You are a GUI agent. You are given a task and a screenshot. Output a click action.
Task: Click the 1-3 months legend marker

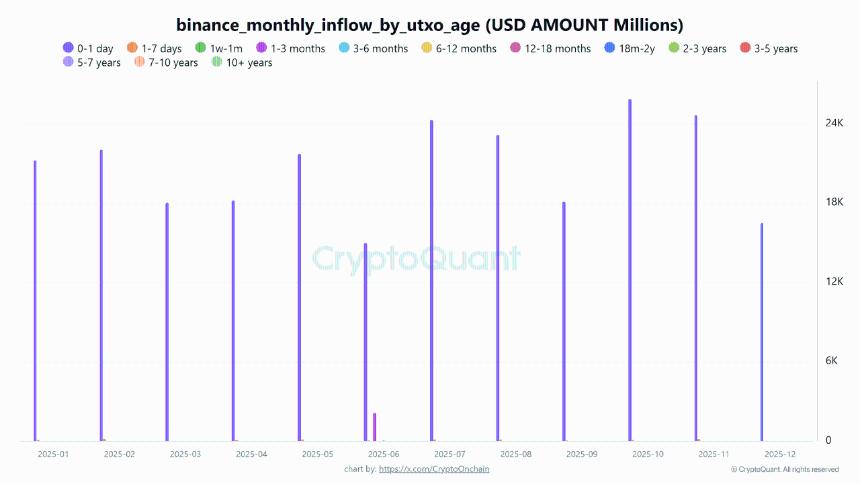262,48
